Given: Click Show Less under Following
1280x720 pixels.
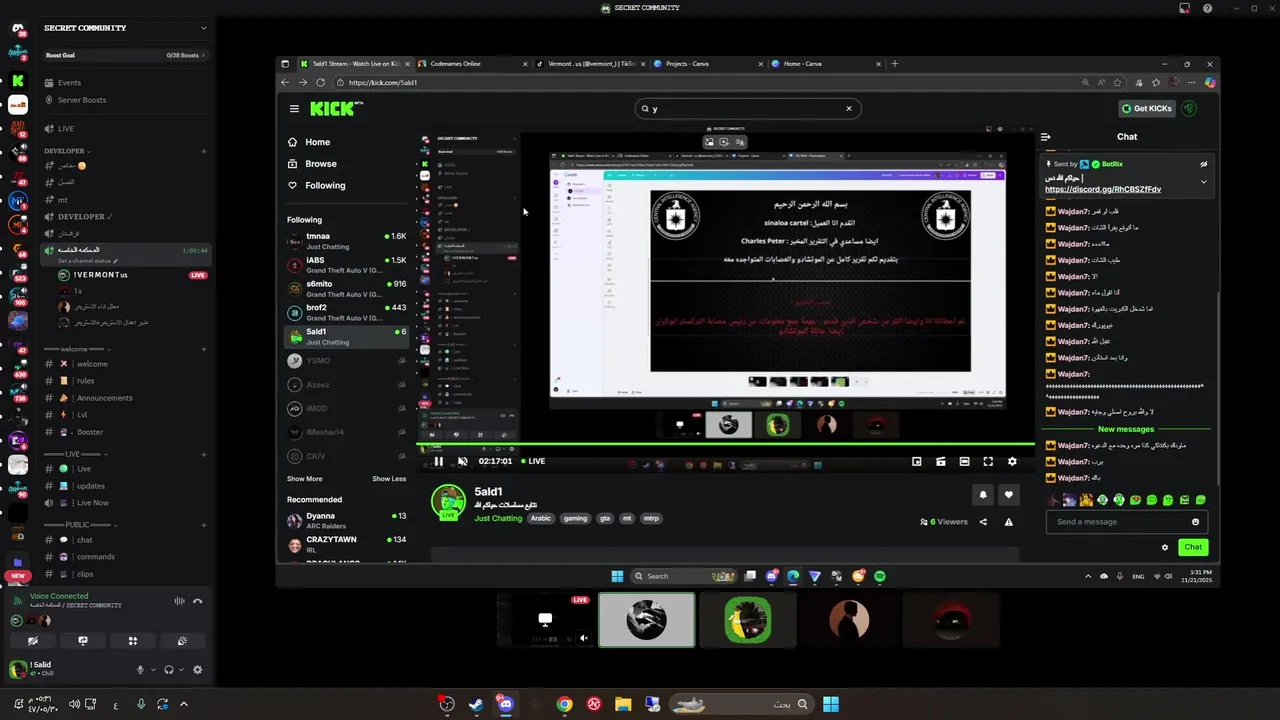Looking at the screenshot, I should (x=389, y=479).
